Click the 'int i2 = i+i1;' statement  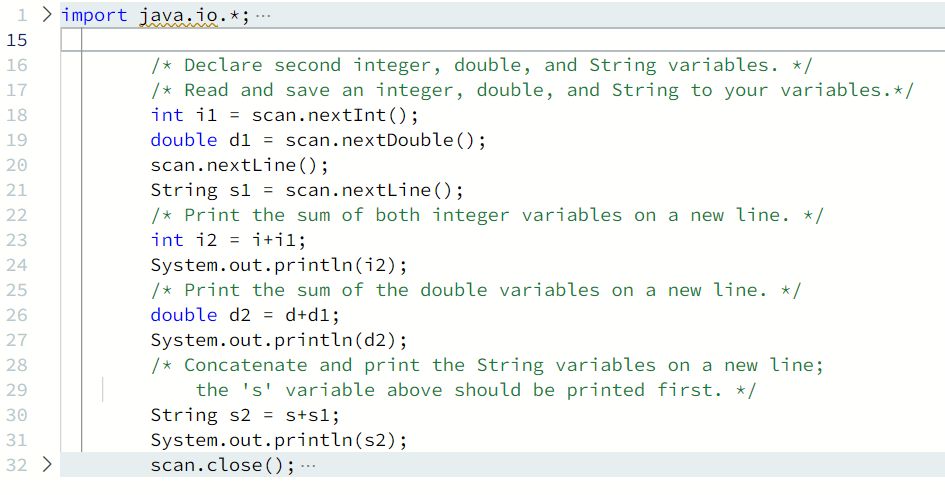(x=228, y=240)
